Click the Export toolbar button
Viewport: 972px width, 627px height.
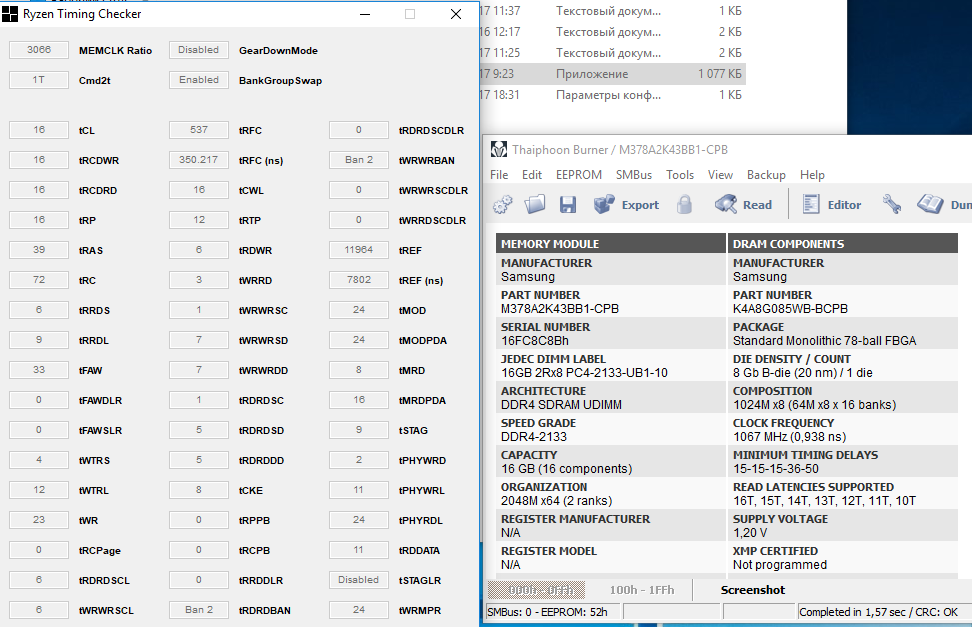click(x=626, y=205)
